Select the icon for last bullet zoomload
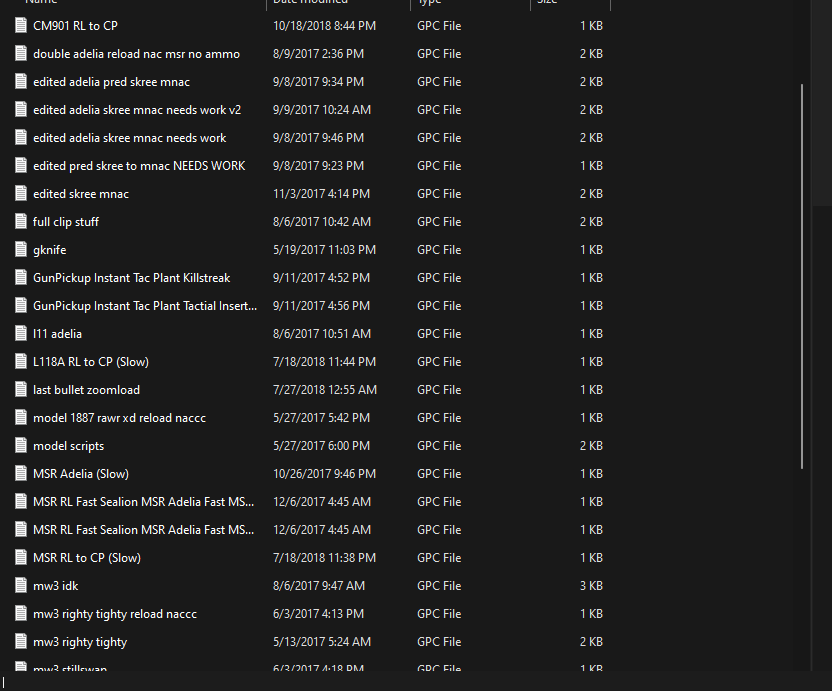832x691 pixels. pos(21,390)
